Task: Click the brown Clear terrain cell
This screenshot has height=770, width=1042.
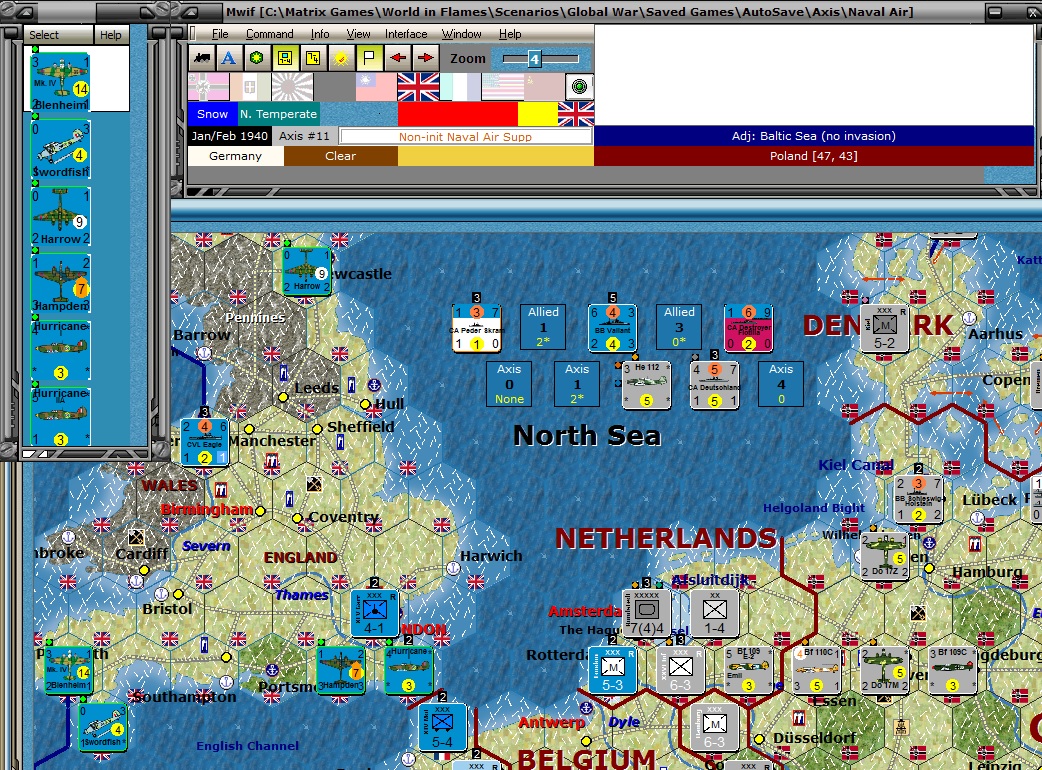Action: [340, 156]
